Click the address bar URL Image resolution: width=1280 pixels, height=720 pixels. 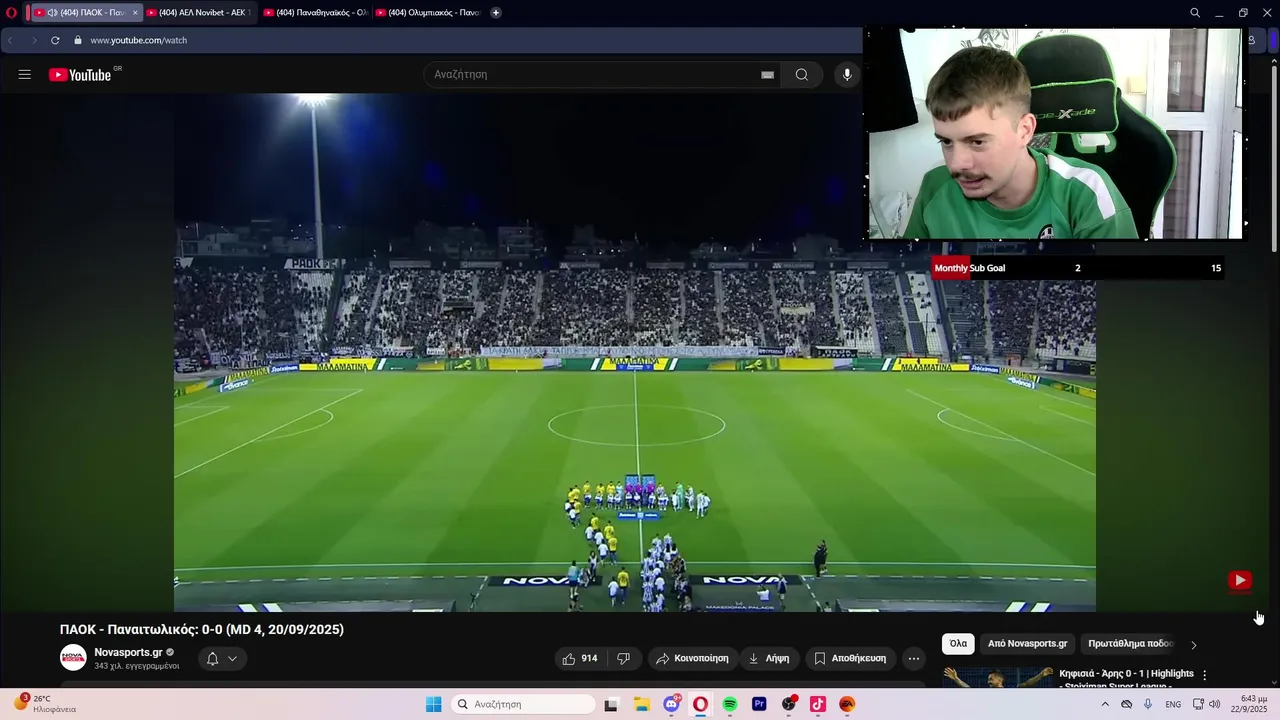tap(138, 40)
